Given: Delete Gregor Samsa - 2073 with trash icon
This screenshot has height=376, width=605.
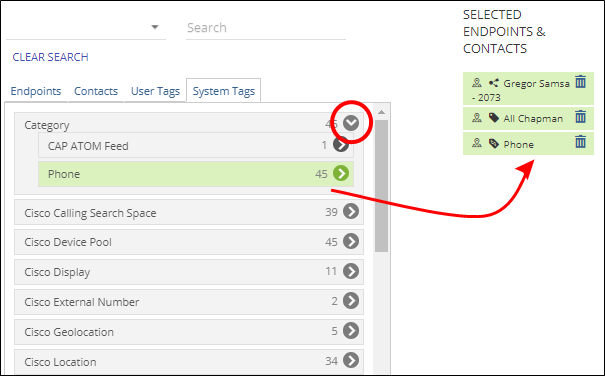Looking at the screenshot, I should 581,82.
